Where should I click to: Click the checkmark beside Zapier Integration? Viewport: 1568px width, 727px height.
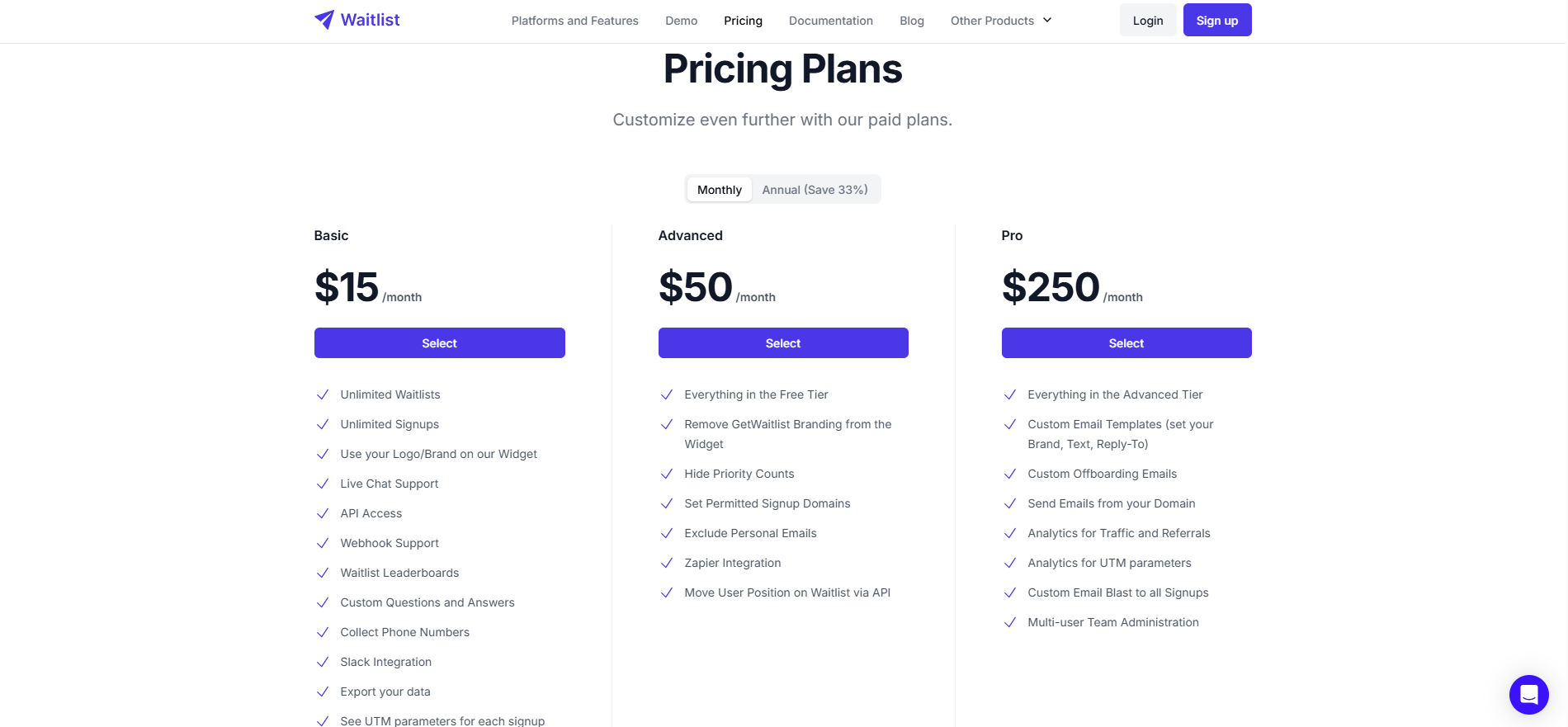667,563
